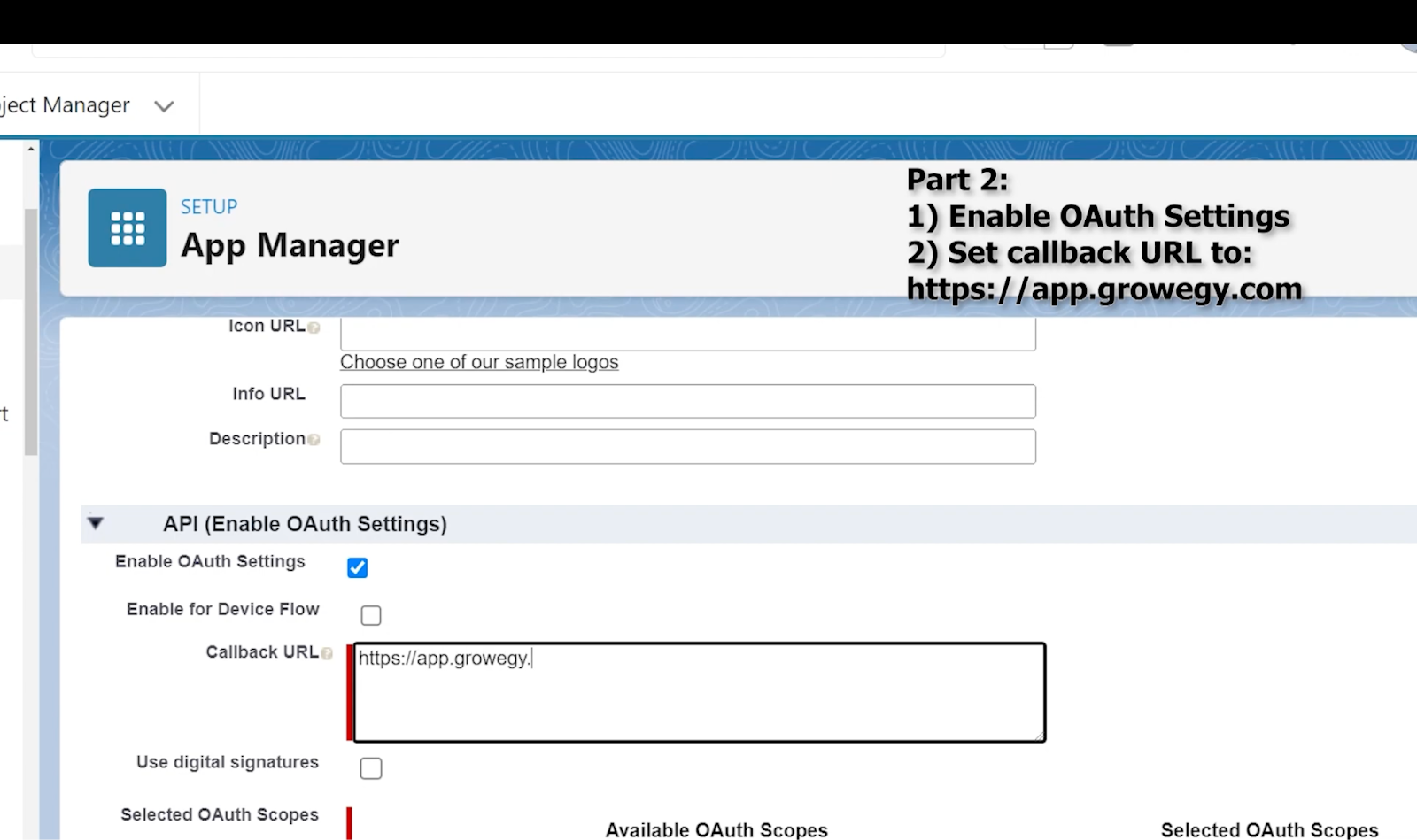Check Enable for Device Flow checkbox
The image size is (1417, 840).
[371, 615]
